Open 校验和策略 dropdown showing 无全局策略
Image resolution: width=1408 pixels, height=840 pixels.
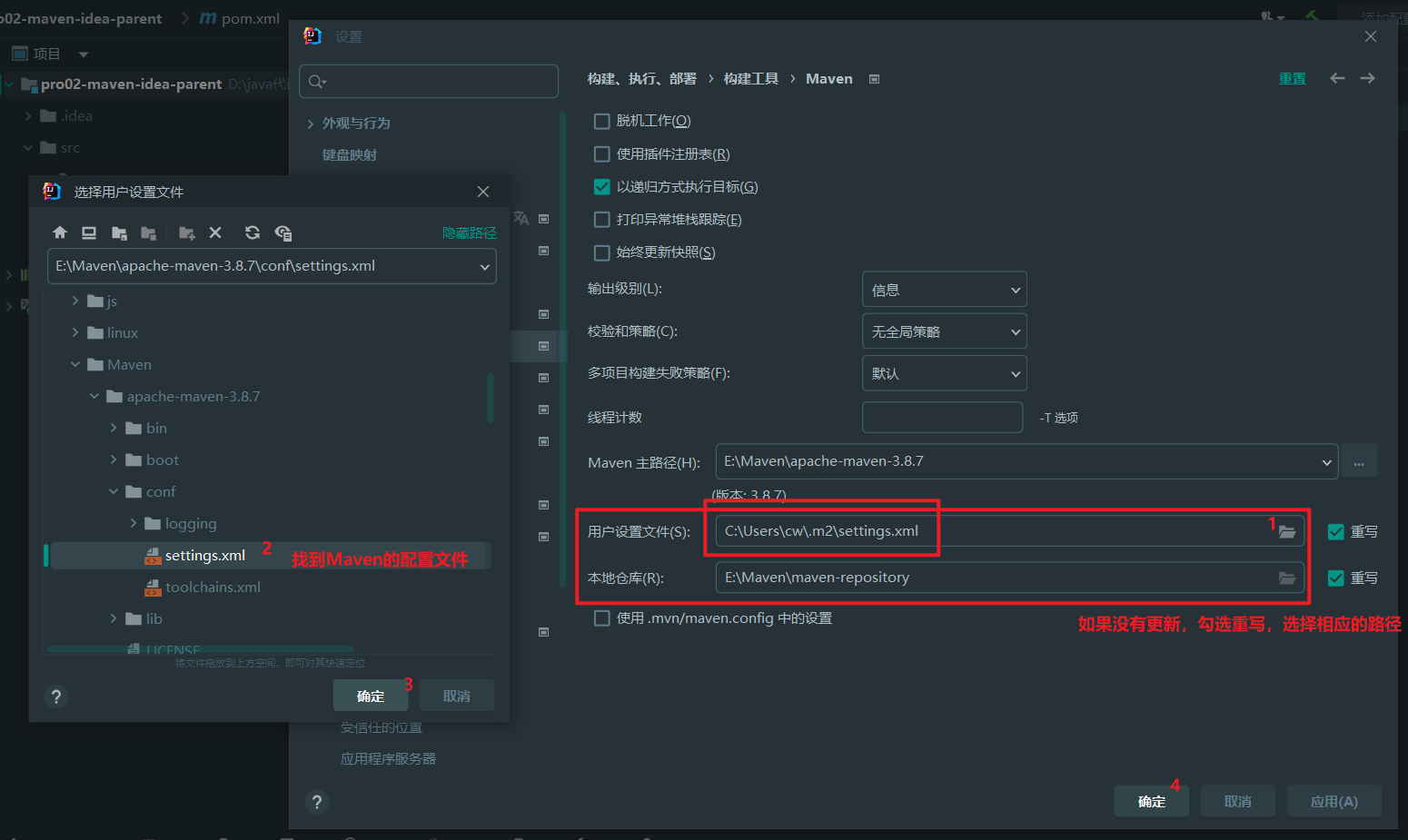point(944,331)
